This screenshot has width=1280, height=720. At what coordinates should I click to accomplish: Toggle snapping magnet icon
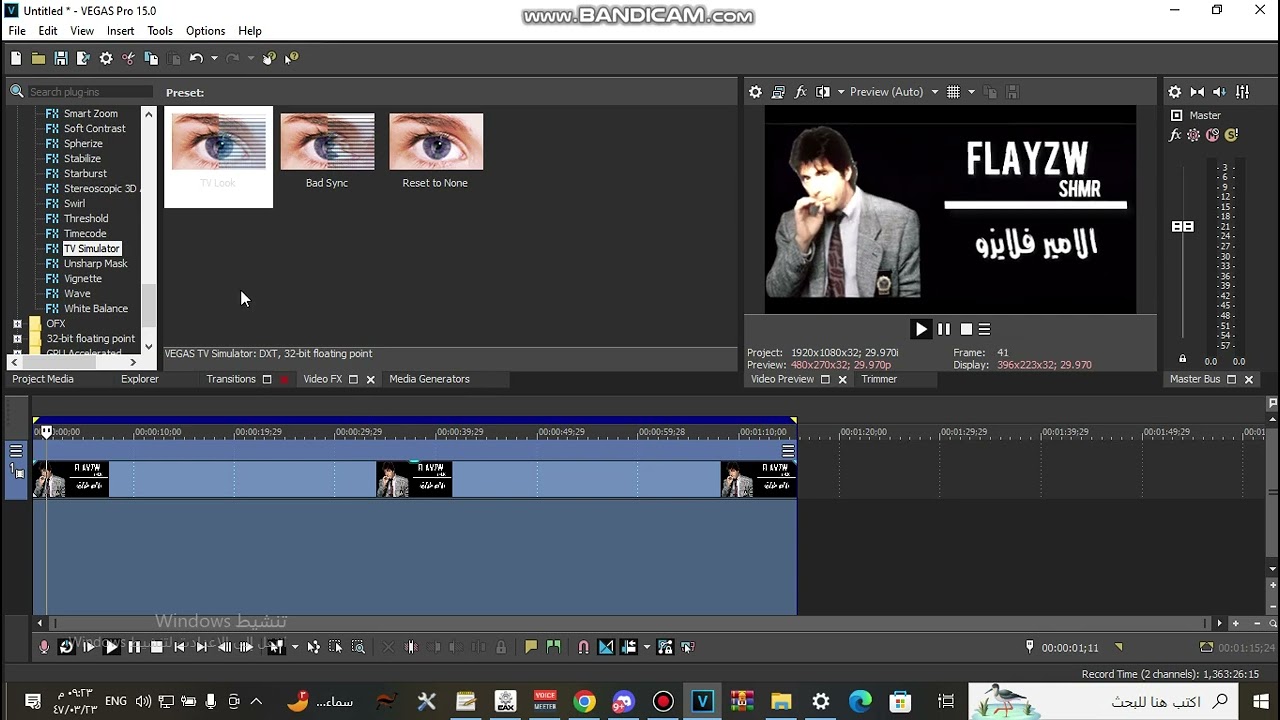(x=583, y=647)
